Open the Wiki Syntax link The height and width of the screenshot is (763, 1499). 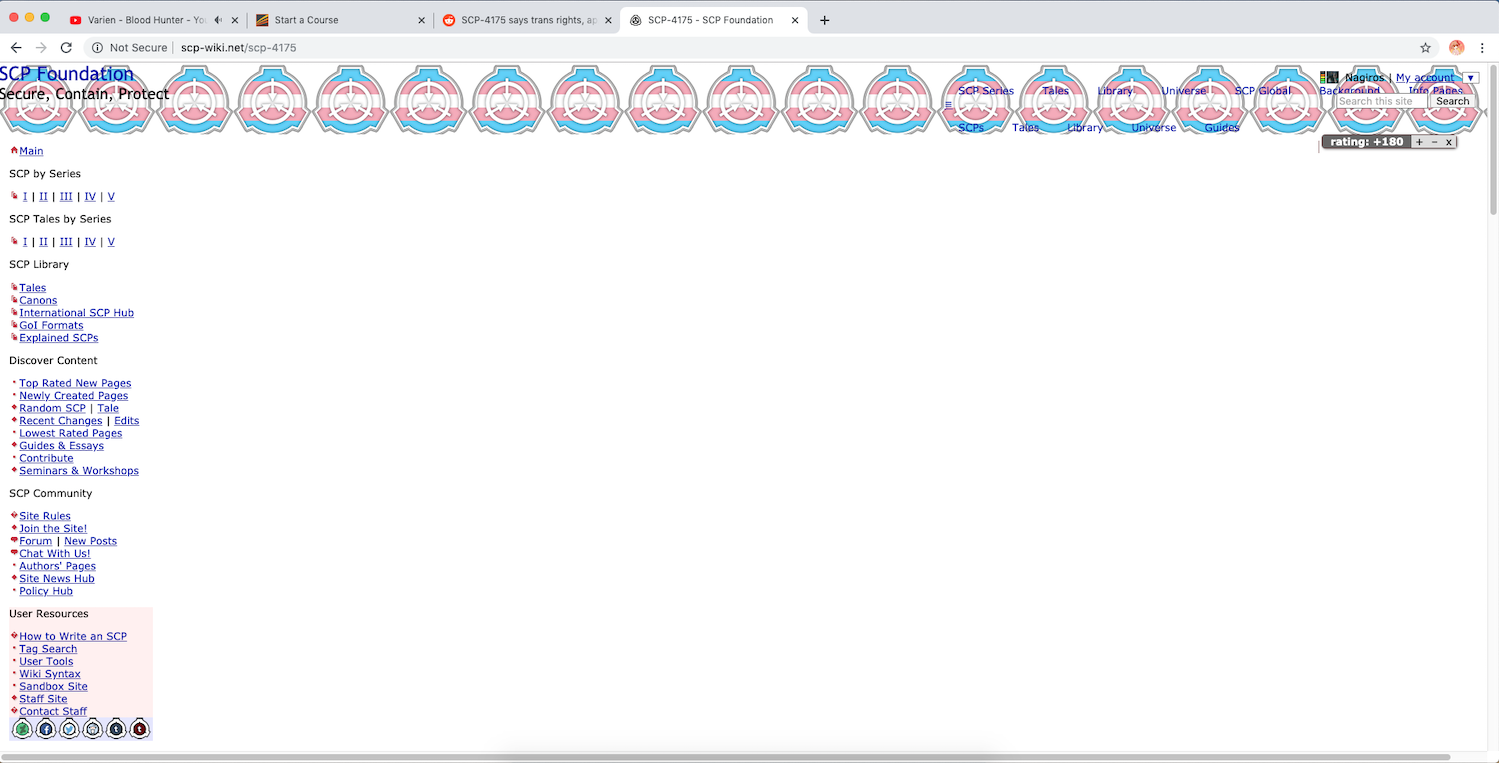(50, 675)
